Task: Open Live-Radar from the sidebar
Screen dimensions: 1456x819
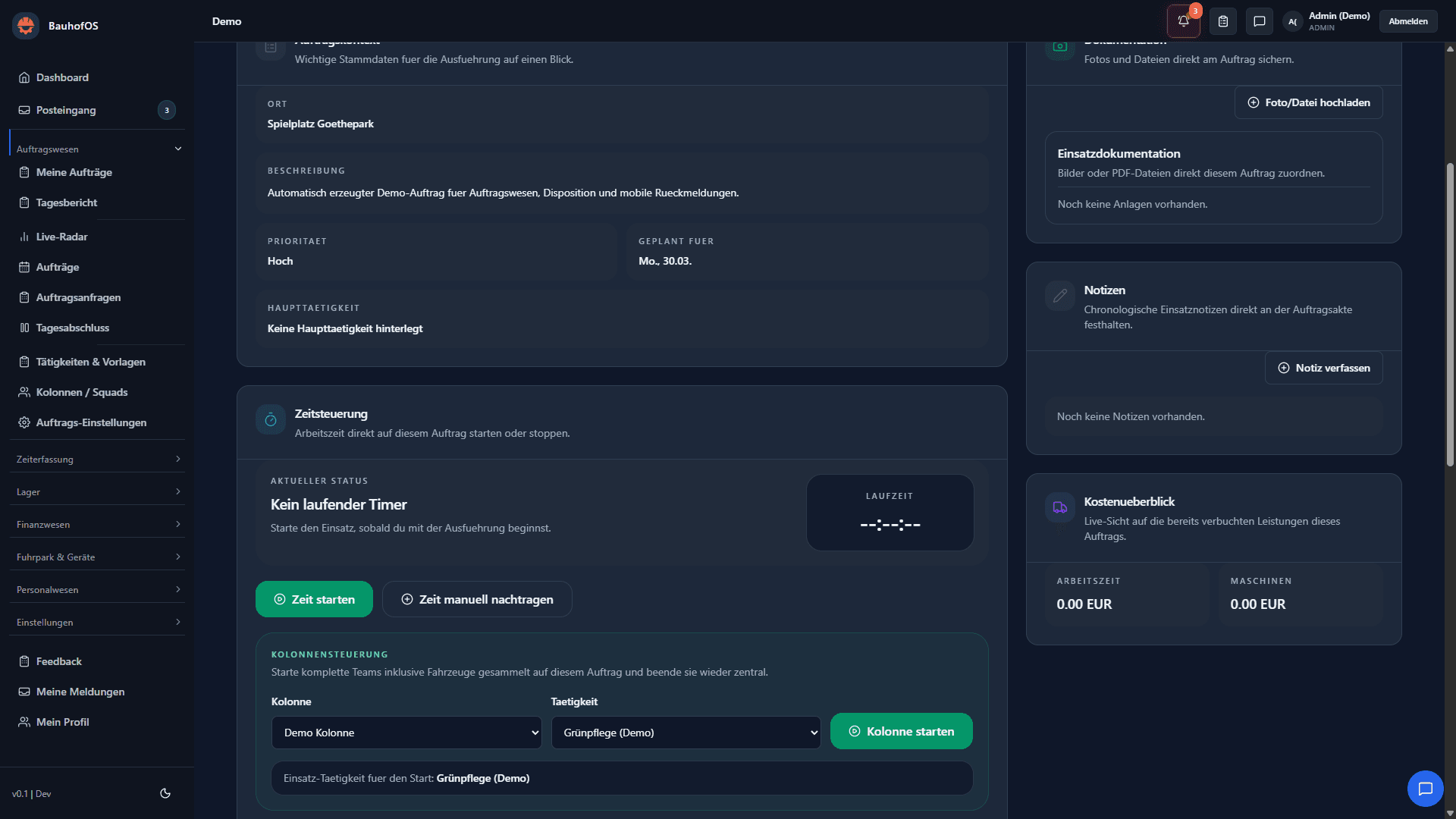Action: tap(62, 237)
